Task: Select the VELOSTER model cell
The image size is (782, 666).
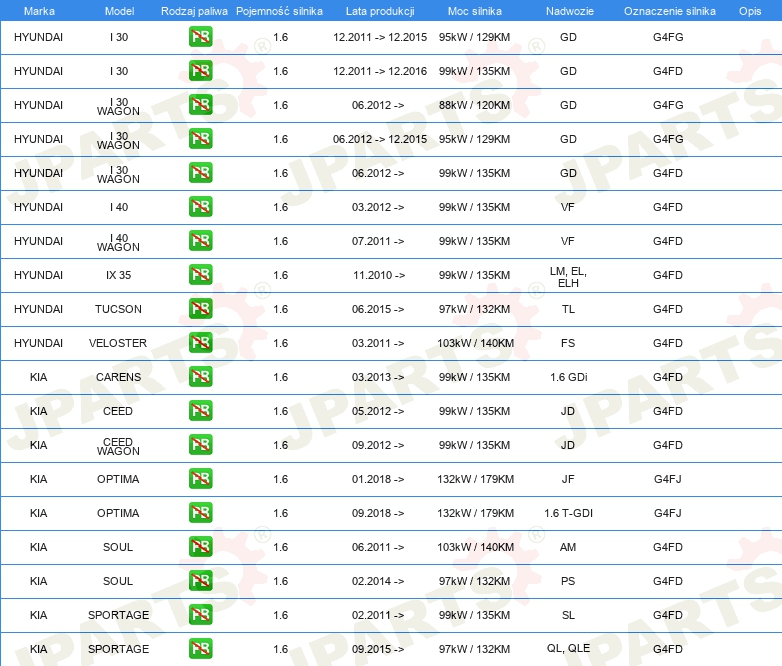Action: (x=118, y=343)
